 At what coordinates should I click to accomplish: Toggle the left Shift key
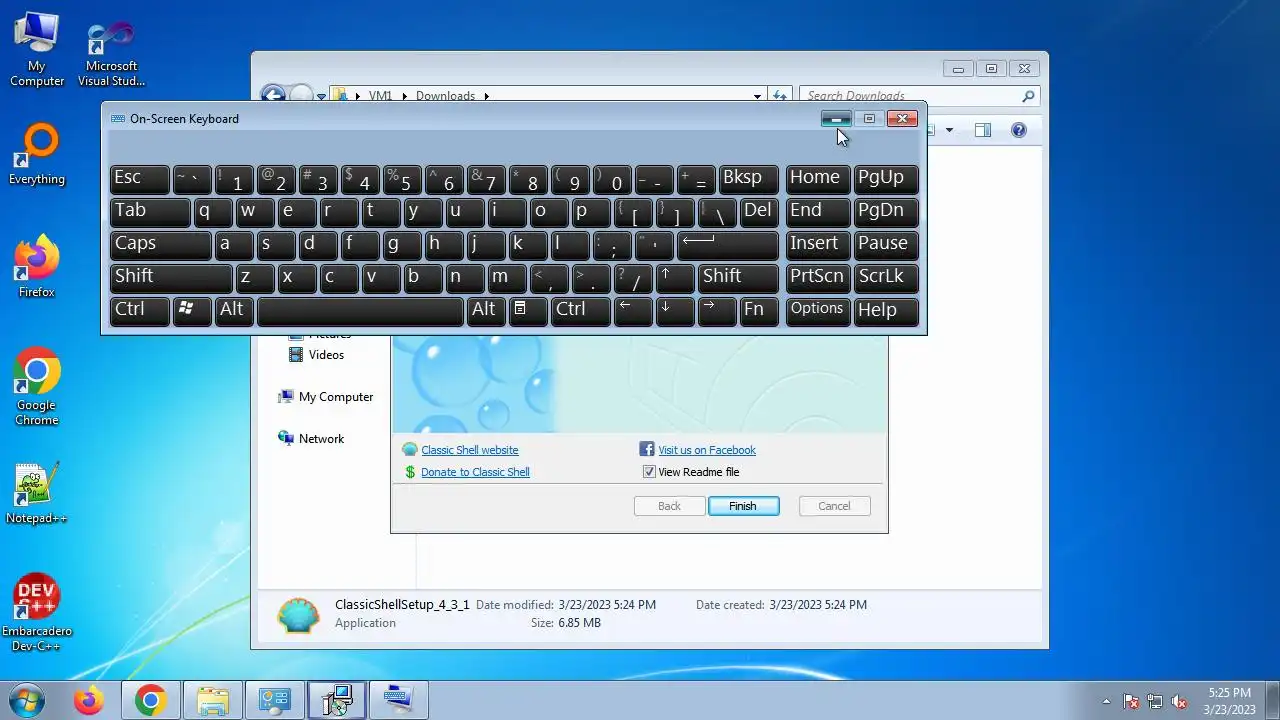click(171, 278)
